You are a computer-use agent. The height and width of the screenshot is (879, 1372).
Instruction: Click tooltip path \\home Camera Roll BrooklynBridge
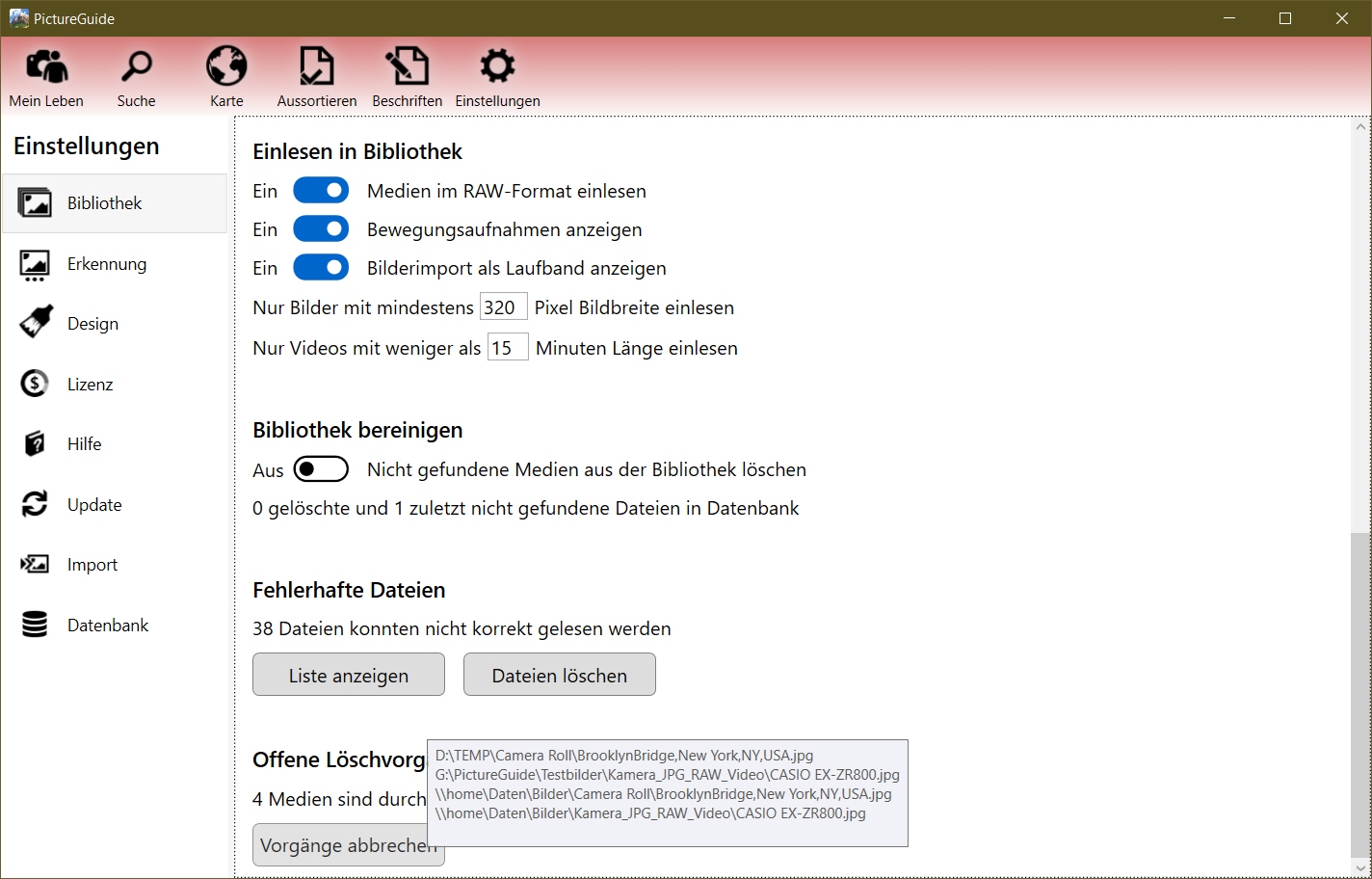point(664,794)
